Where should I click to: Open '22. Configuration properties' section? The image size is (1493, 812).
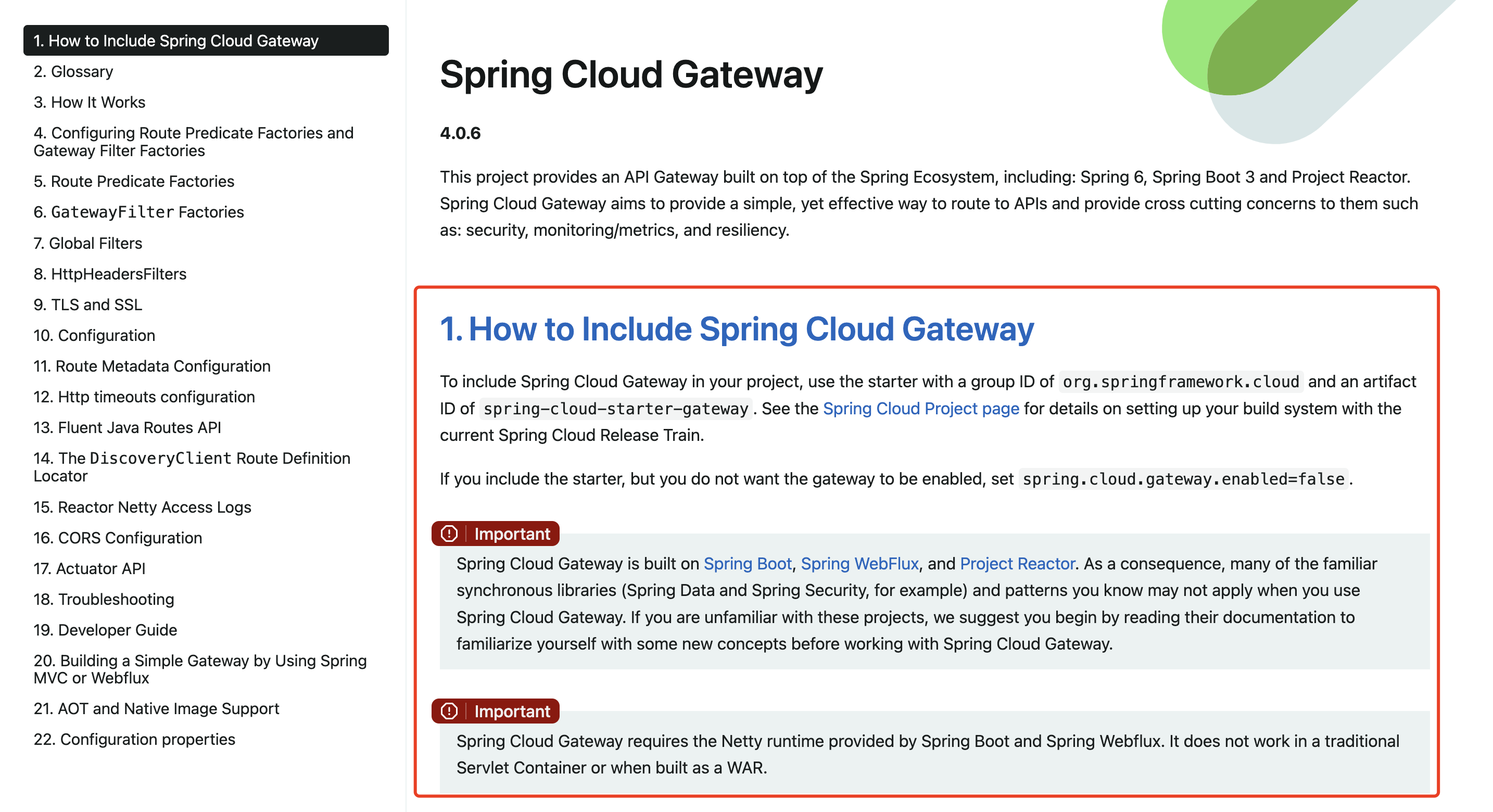point(134,739)
